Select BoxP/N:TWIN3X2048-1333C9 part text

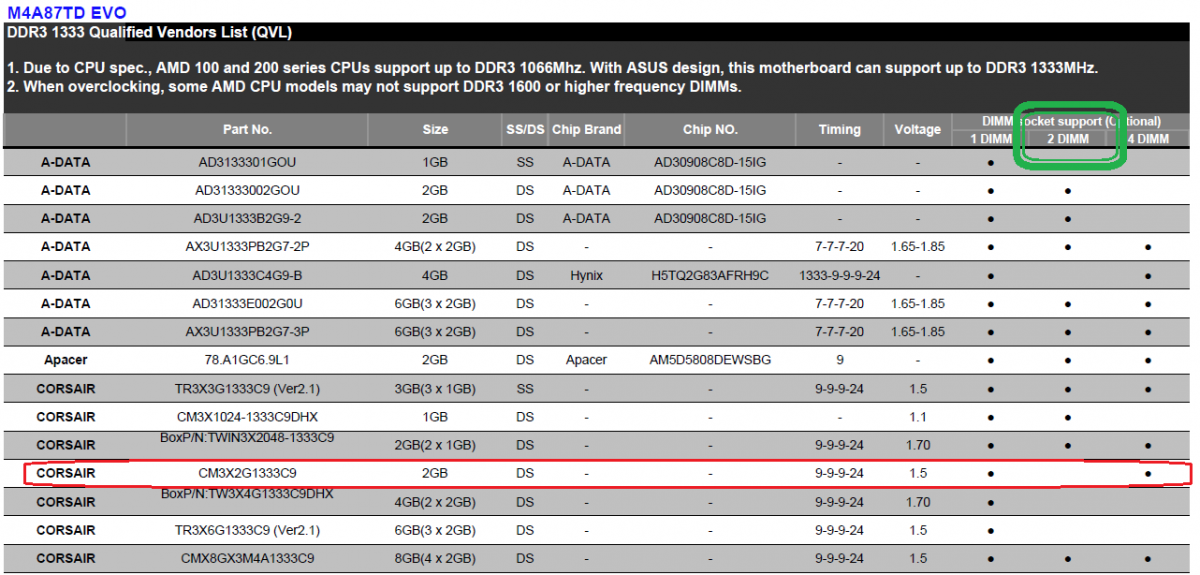click(247, 437)
